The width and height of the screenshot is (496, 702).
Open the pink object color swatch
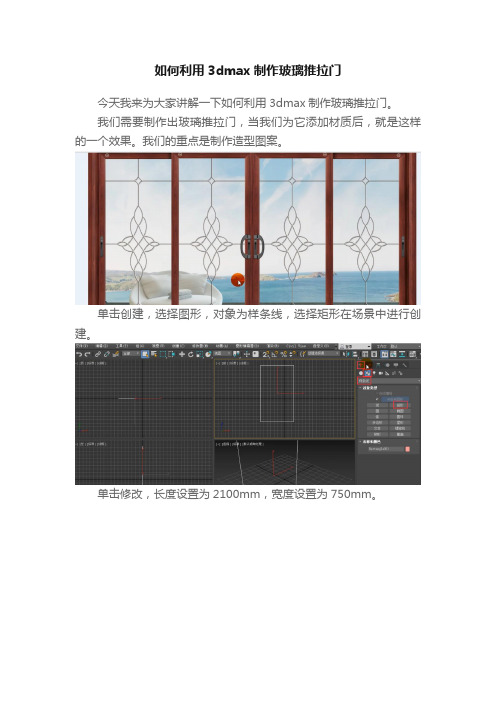[x=407, y=449]
